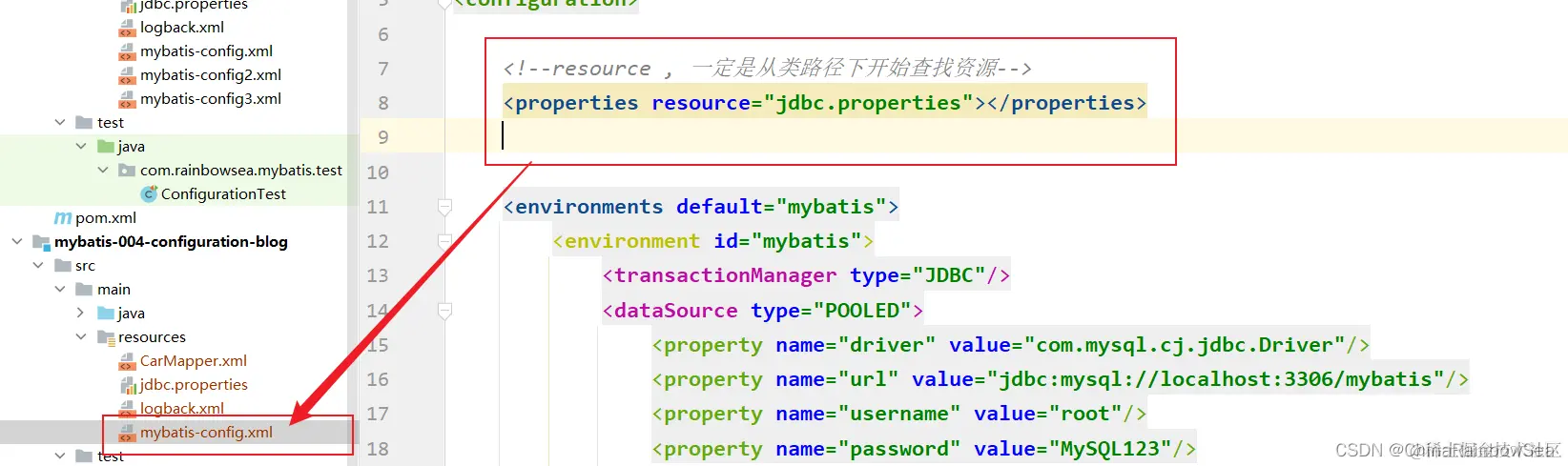Open mybatis-config2.xml file

point(211,75)
